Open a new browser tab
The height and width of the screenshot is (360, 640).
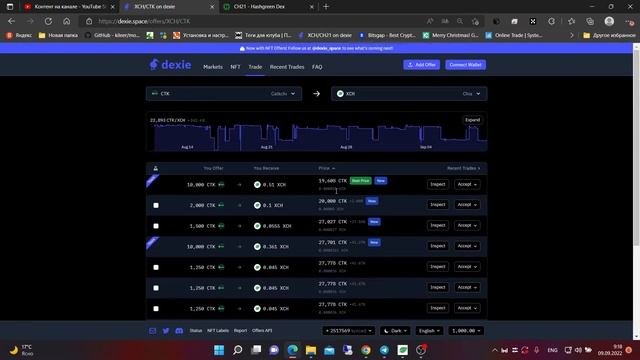(x=326, y=7)
